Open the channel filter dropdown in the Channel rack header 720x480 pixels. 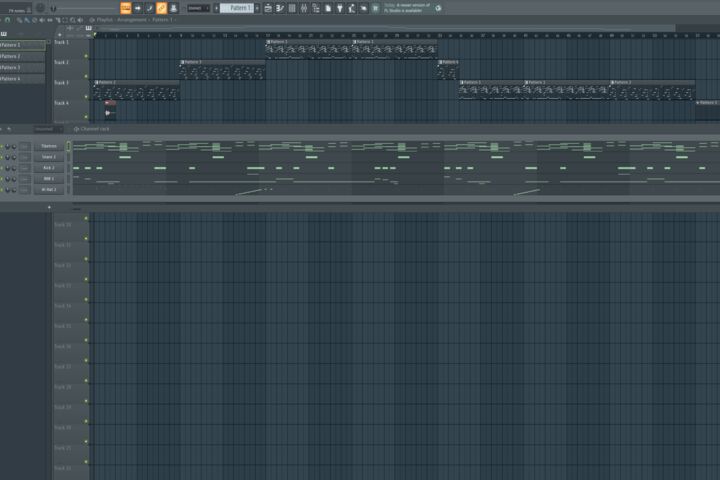[48, 130]
